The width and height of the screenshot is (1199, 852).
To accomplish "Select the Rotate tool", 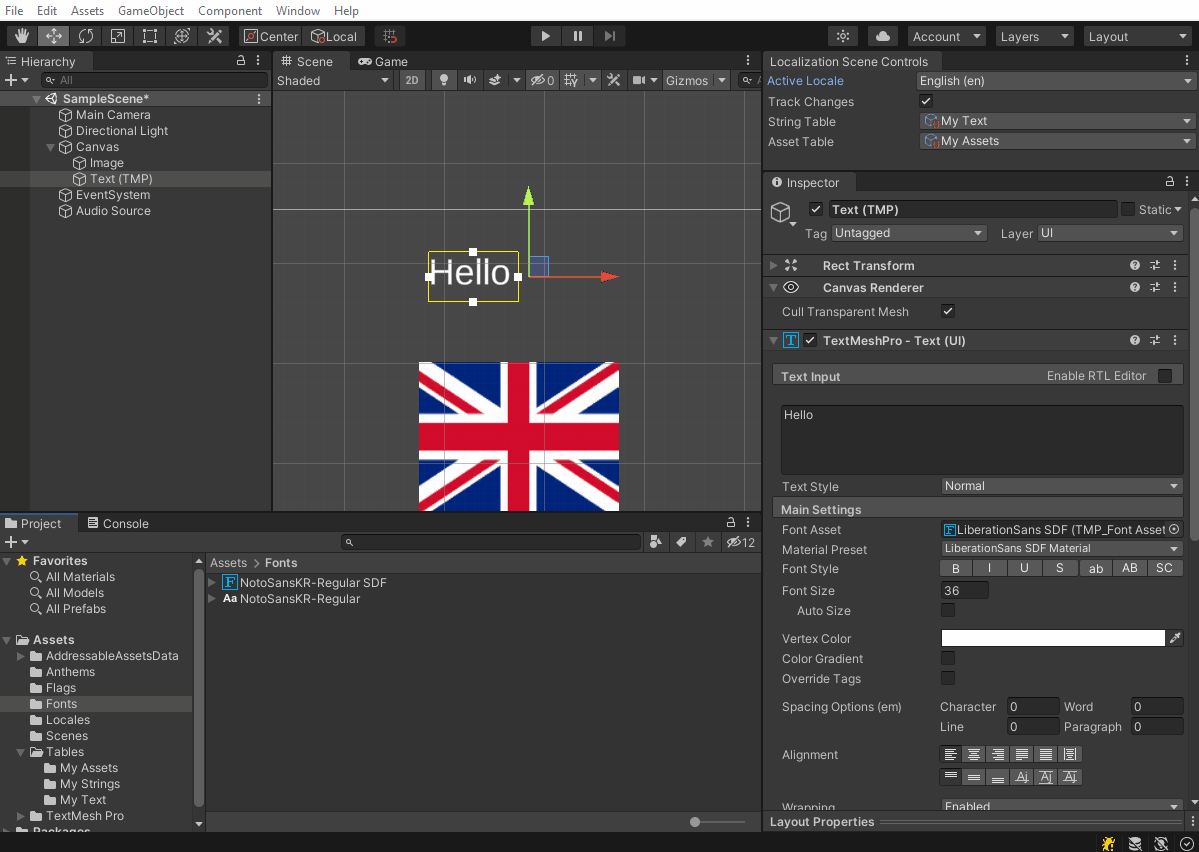I will point(85,36).
